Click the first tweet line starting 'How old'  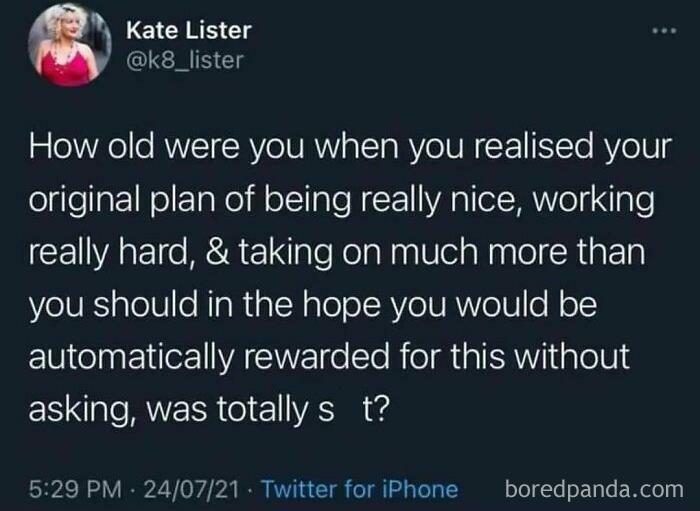(x=350, y=148)
